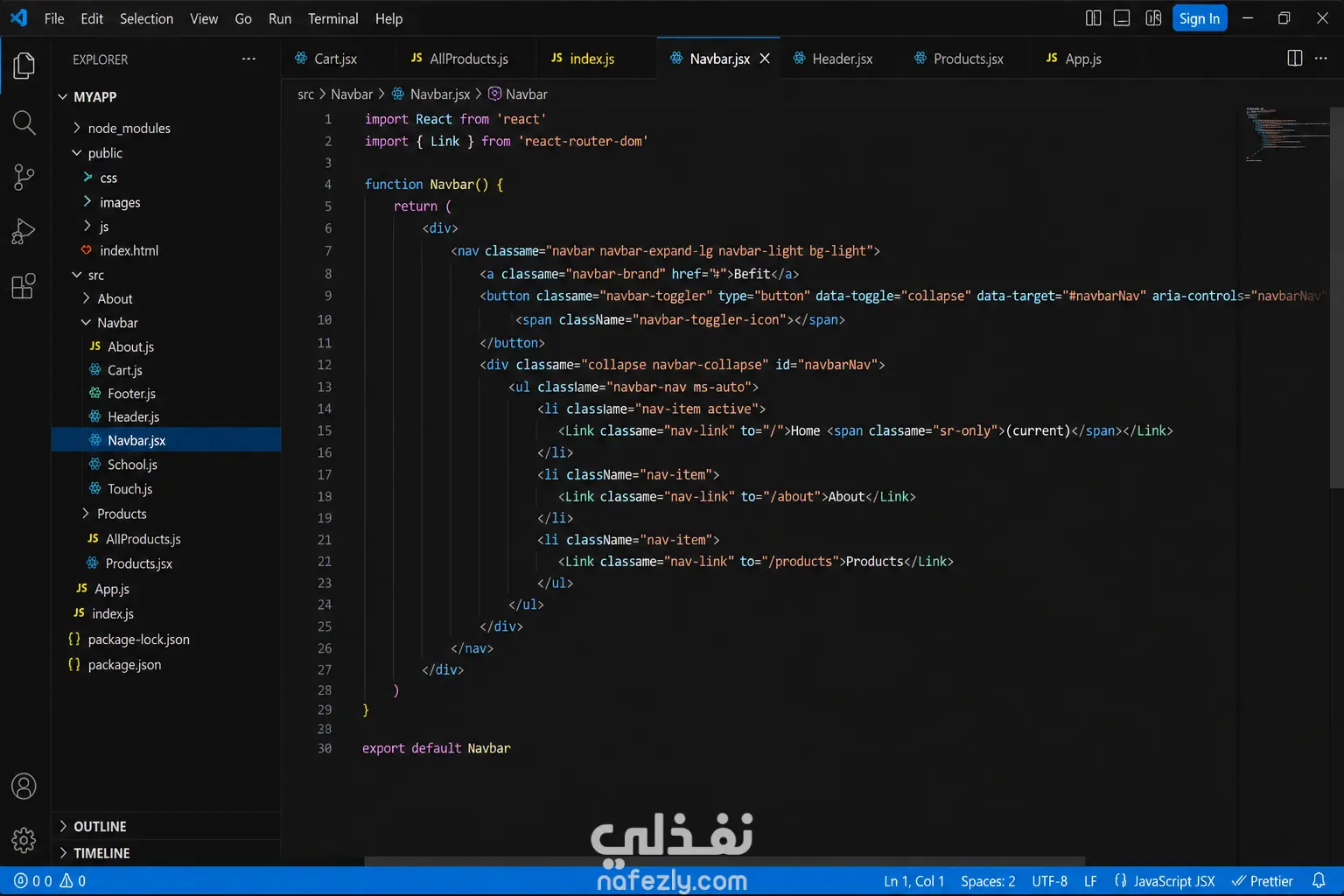Image resolution: width=1344 pixels, height=896 pixels.
Task: Open the Extensions view icon
Action: [x=24, y=286]
